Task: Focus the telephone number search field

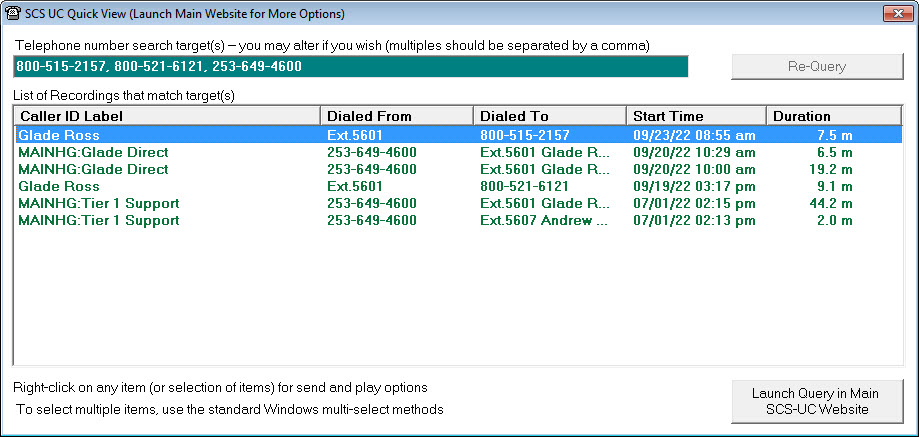Action: click(x=350, y=66)
